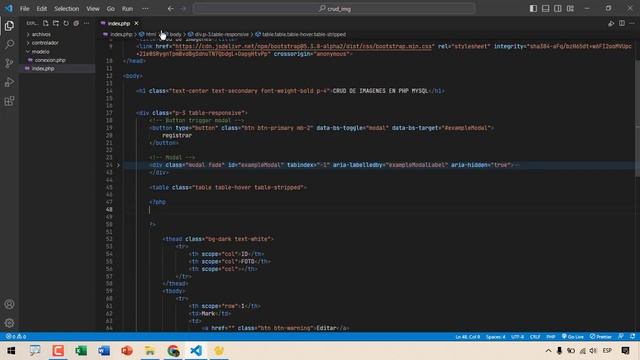Open Word from the taskbar
640x360 pixels.
(104, 351)
